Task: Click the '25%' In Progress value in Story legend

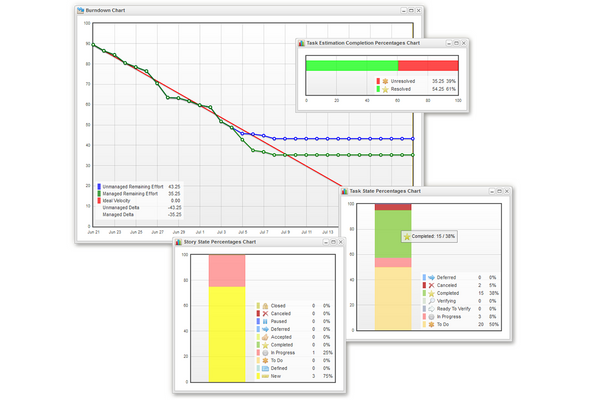Action: 328,353
